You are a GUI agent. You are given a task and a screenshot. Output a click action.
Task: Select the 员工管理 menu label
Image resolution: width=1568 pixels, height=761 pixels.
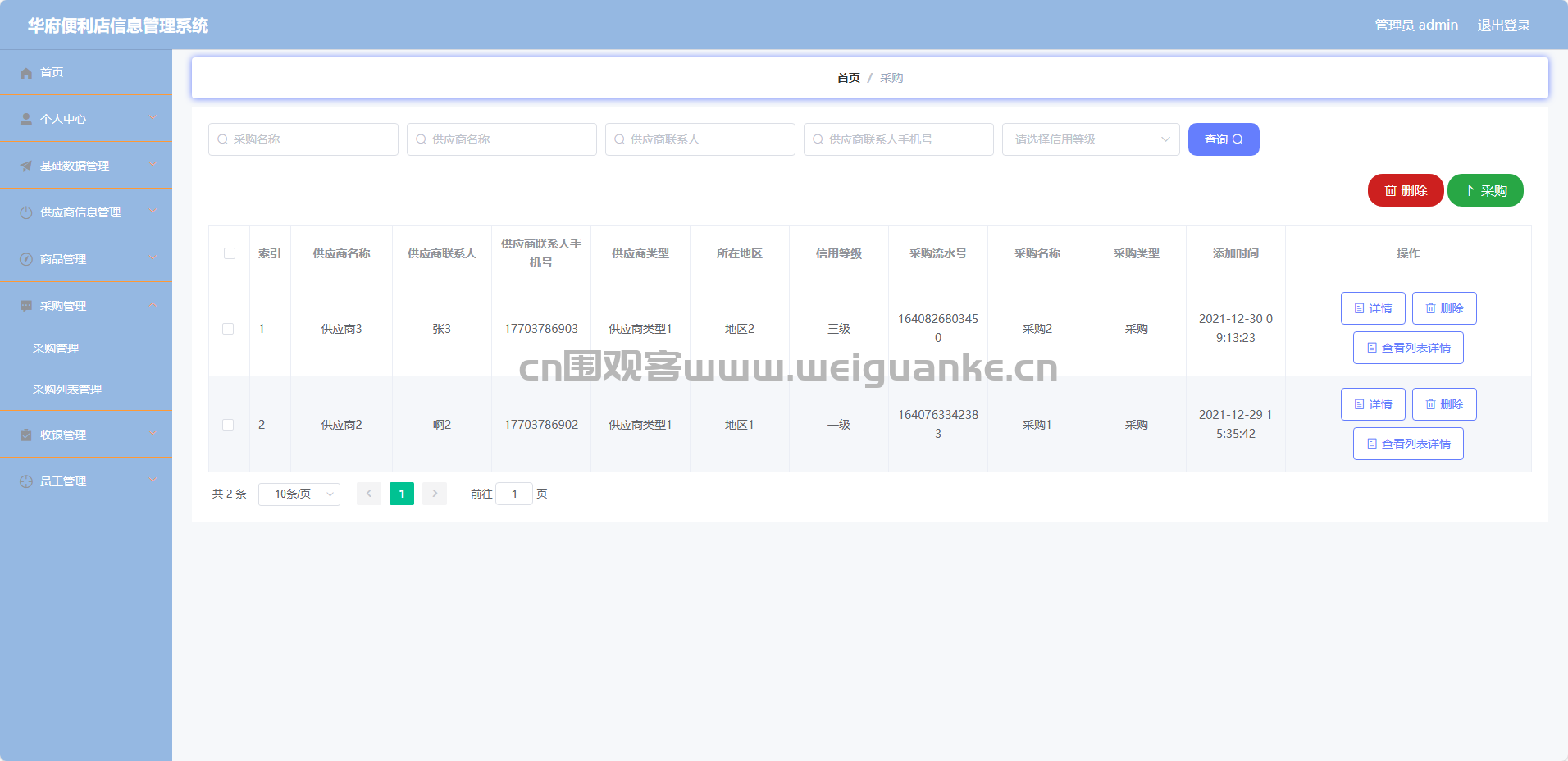click(x=63, y=481)
